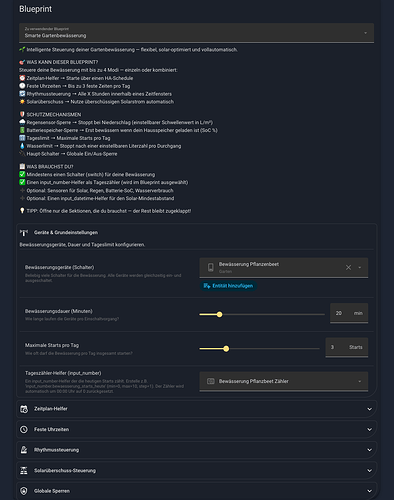394x500 pixels.
Task: Click 'WAS KANN DIESER BLUEPRINT?' heading
Action: pos(62,62)
